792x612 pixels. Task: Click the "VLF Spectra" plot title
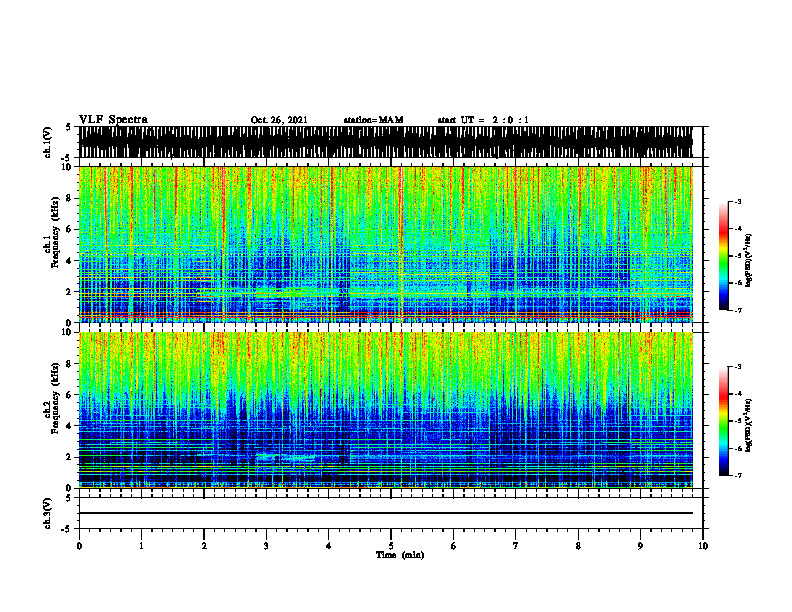113,120
